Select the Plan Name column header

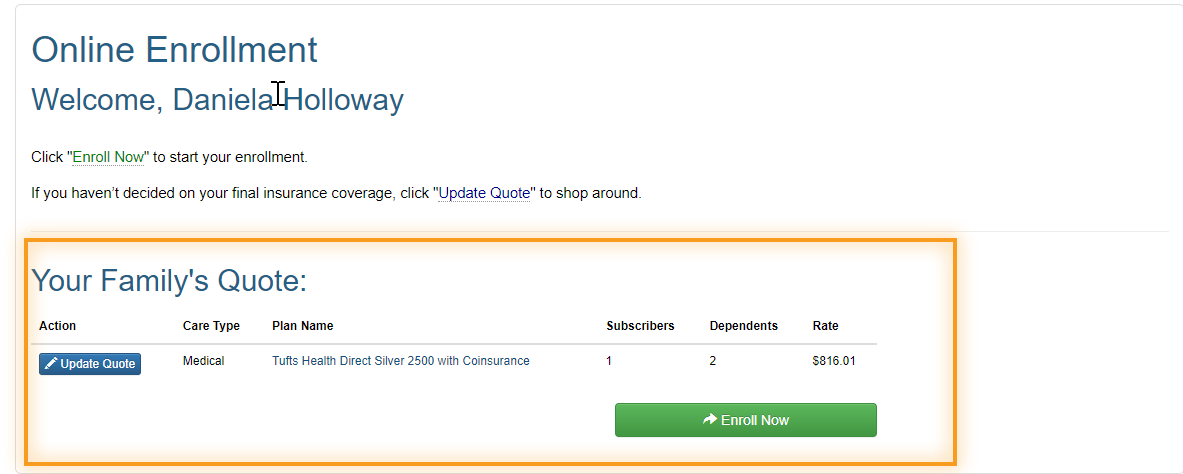[303, 326]
